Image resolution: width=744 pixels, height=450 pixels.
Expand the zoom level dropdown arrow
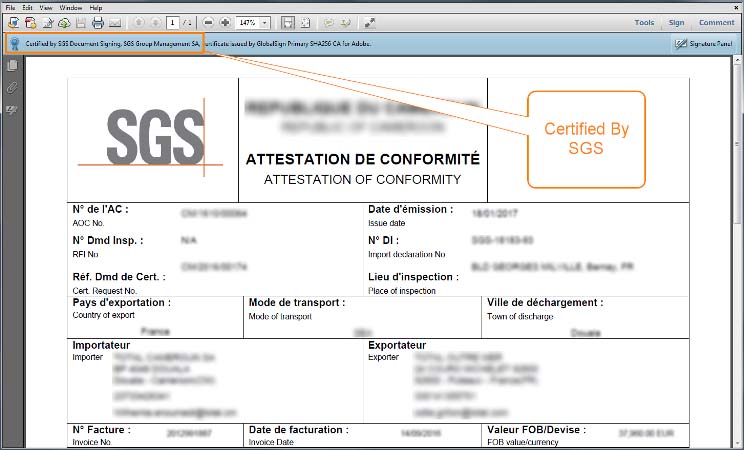click(265, 22)
